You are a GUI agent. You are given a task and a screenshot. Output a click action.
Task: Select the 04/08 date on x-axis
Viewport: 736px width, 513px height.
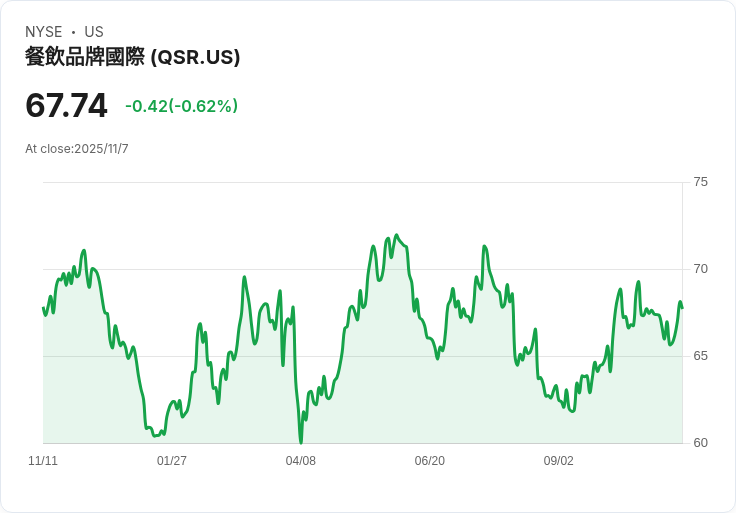pos(301,461)
